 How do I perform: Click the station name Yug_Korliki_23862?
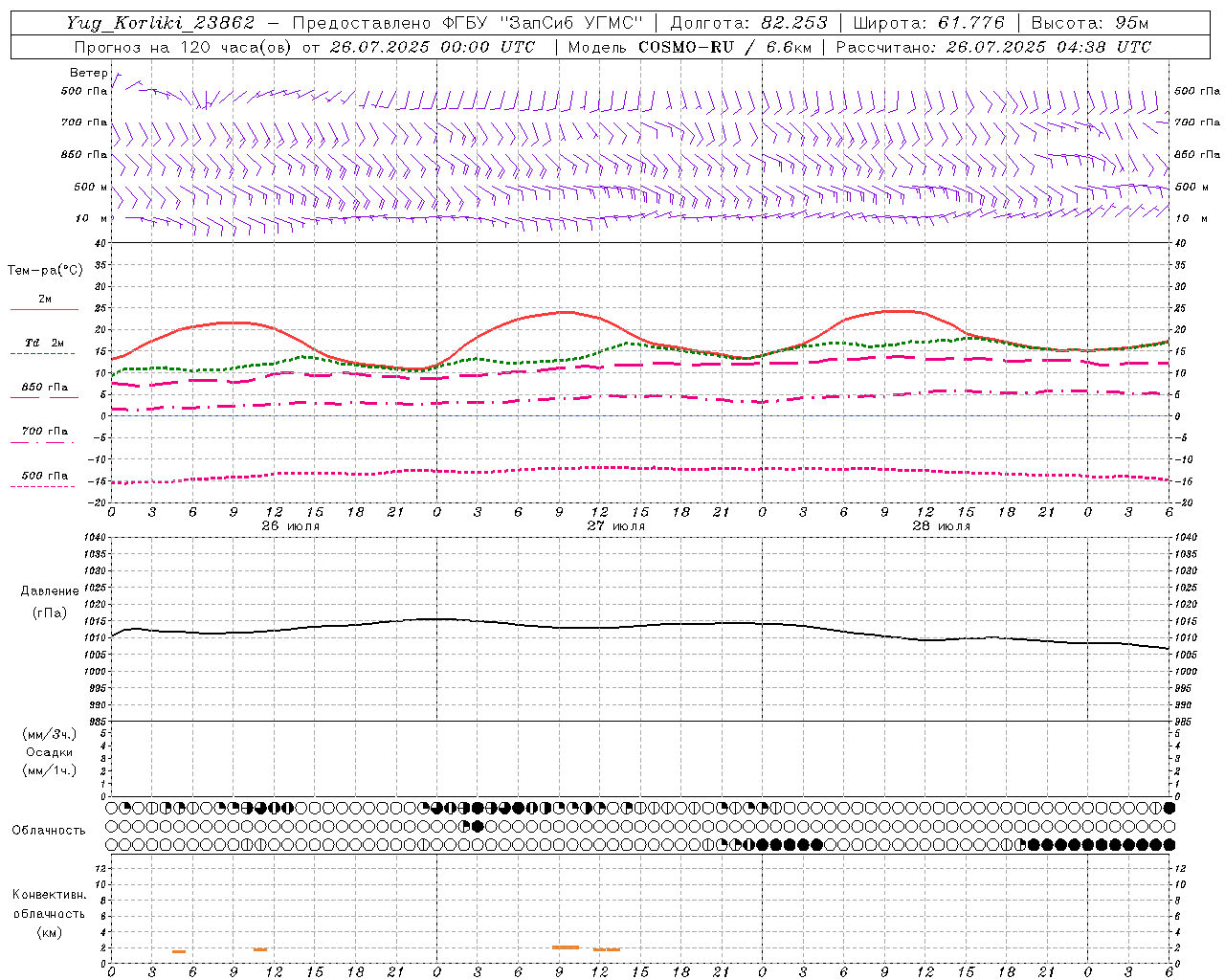tap(161, 23)
